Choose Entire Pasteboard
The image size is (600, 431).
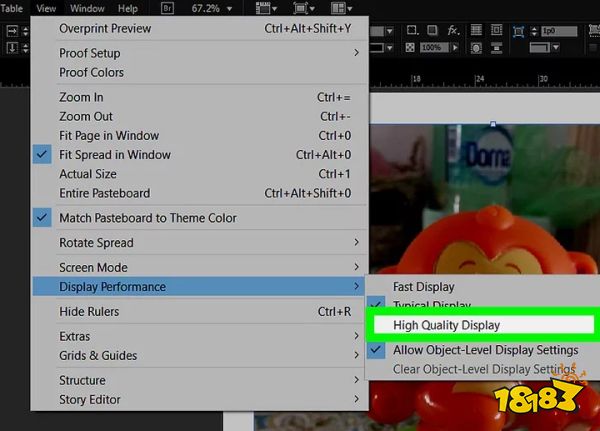click(x=199, y=193)
